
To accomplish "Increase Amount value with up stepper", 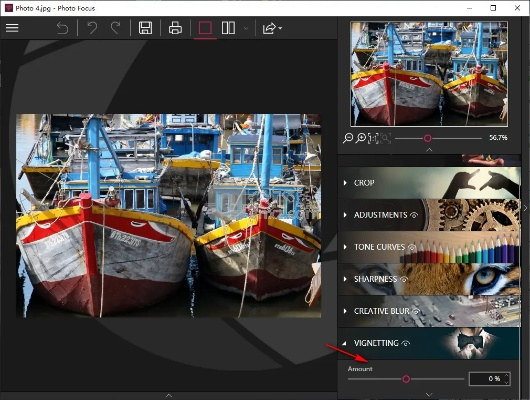I will [506, 376].
